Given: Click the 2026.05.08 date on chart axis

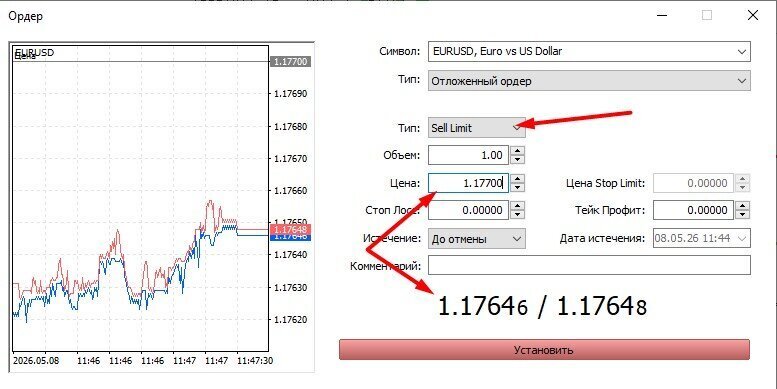Looking at the screenshot, I should coord(36,361).
